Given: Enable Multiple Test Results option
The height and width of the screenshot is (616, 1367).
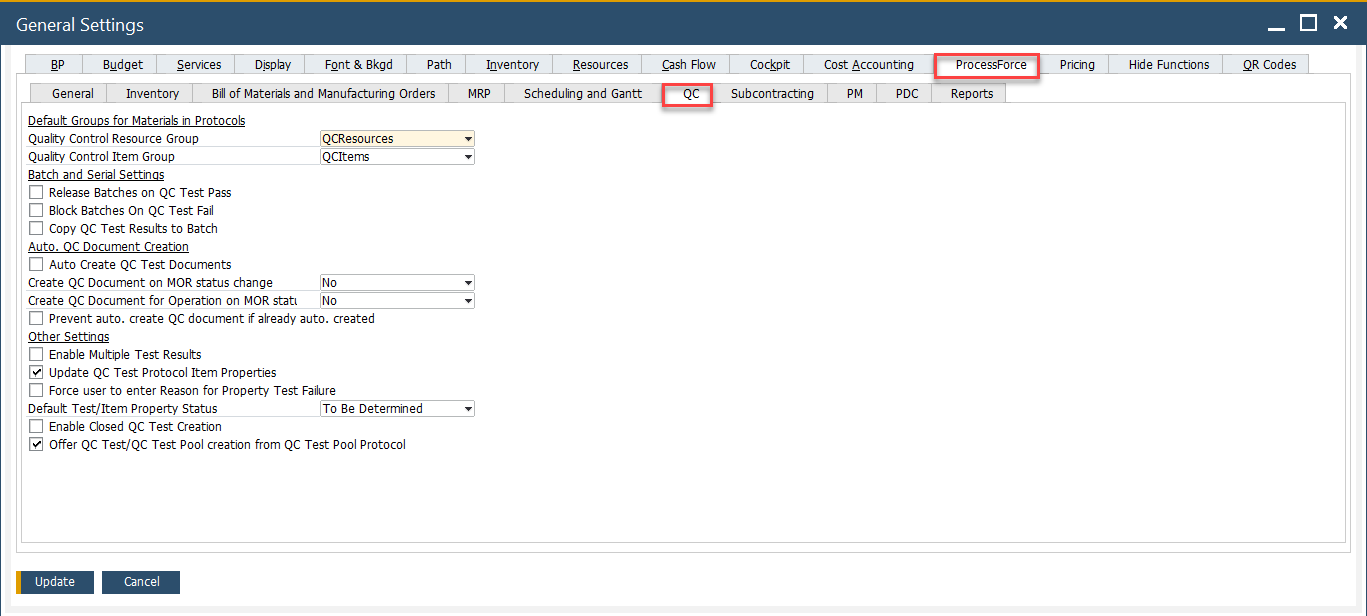Looking at the screenshot, I should 37,355.
